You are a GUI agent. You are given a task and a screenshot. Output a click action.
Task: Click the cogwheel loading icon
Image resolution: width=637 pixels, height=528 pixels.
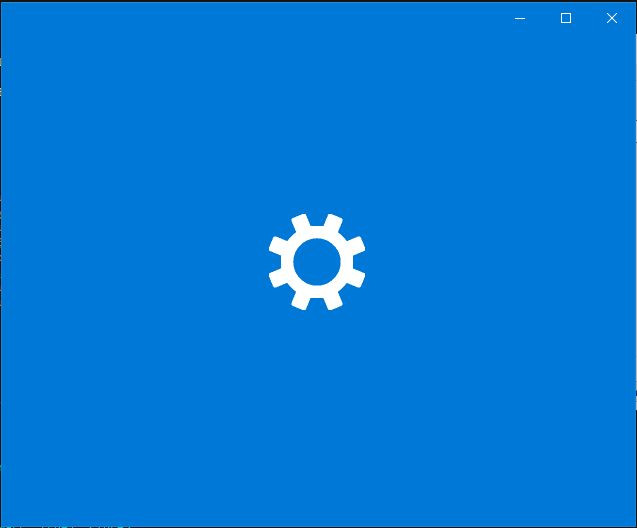tap(317, 262)
